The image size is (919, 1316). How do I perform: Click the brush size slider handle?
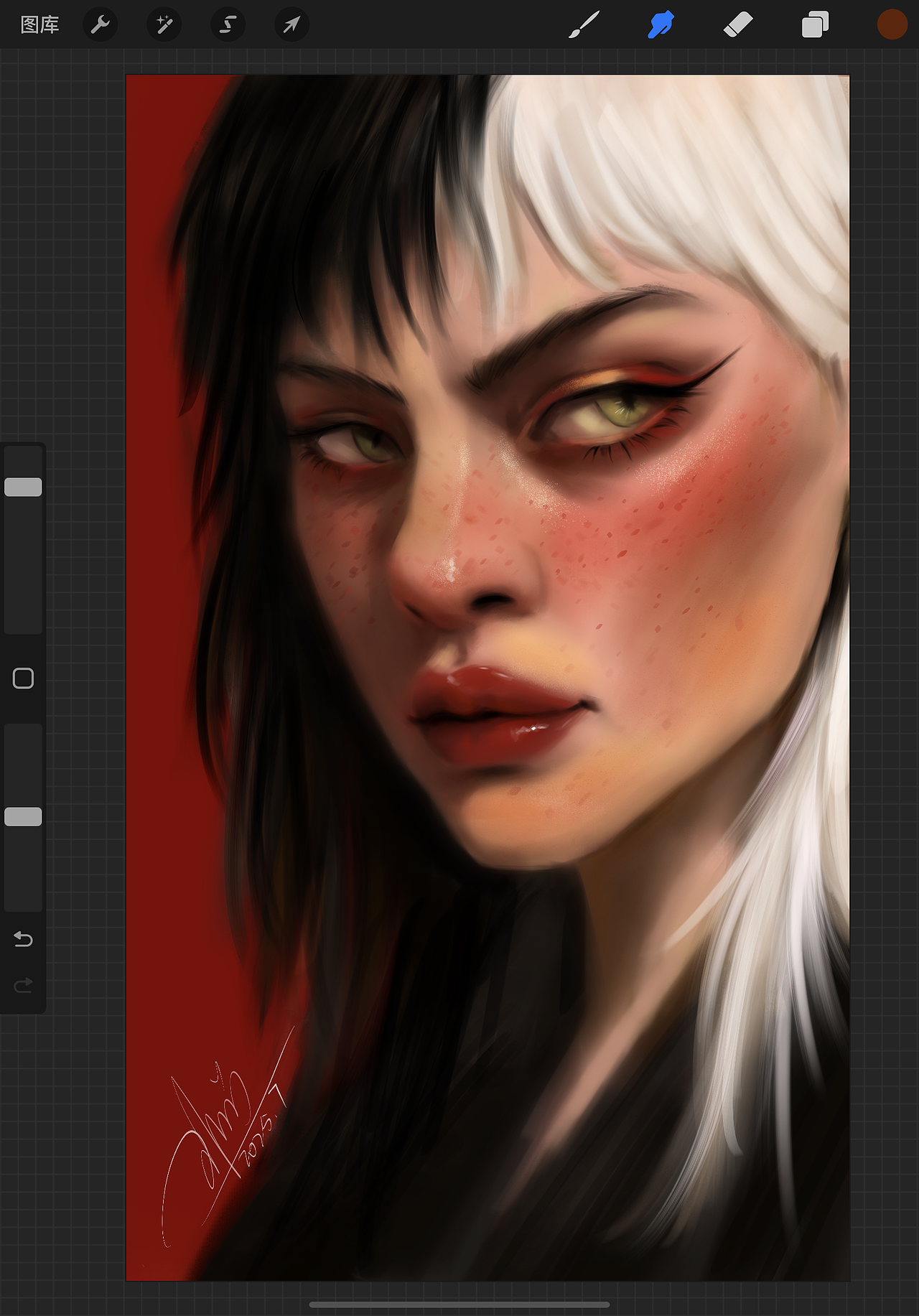tap(23, 487)
